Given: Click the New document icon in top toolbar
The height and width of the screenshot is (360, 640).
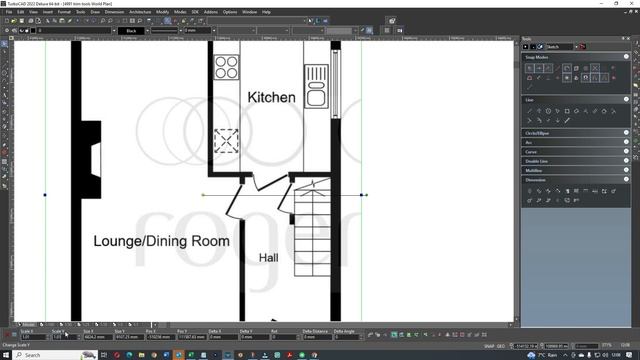Looking at the screenshot, I should (7, 20).
